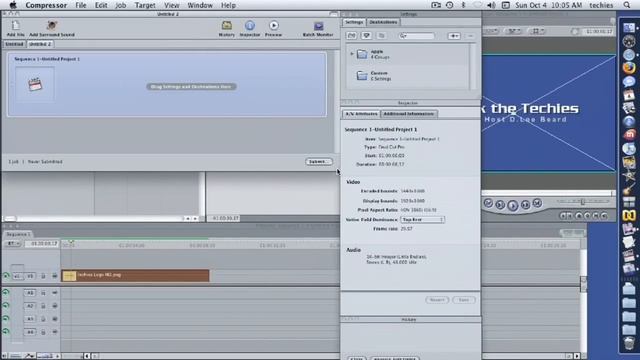Click the Time Machine icon in menu bar
Image resolution: width=640 pixels, height=360 pixels.
[x=449, y=5]
